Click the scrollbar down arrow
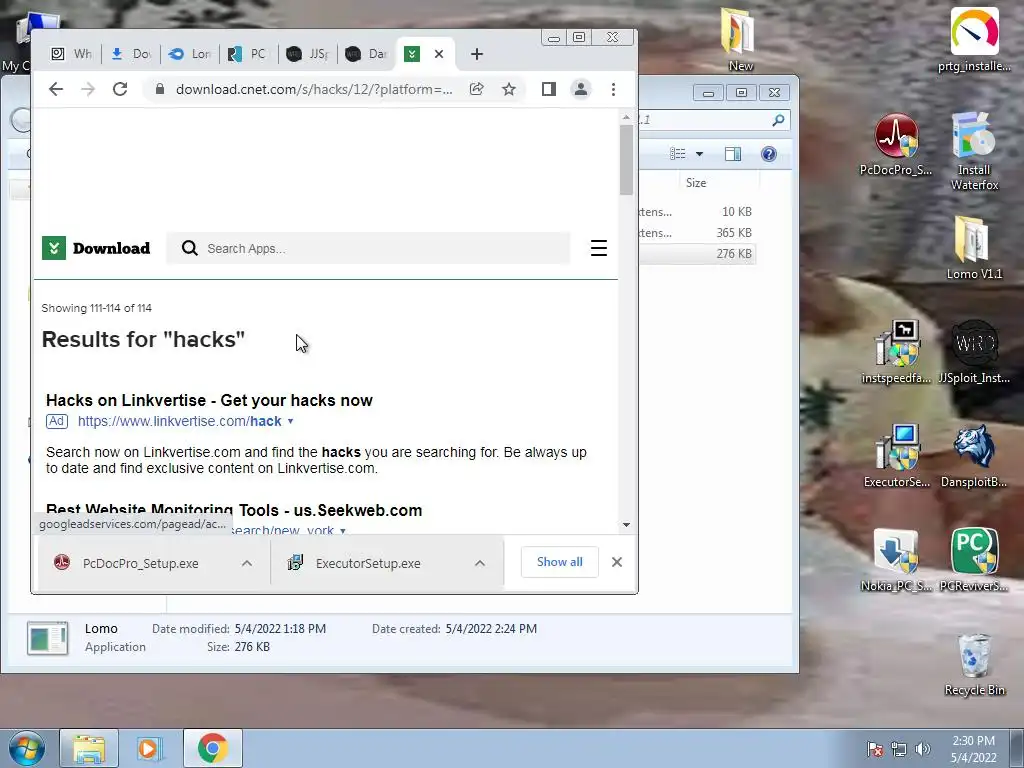 [x=626, y=524]
